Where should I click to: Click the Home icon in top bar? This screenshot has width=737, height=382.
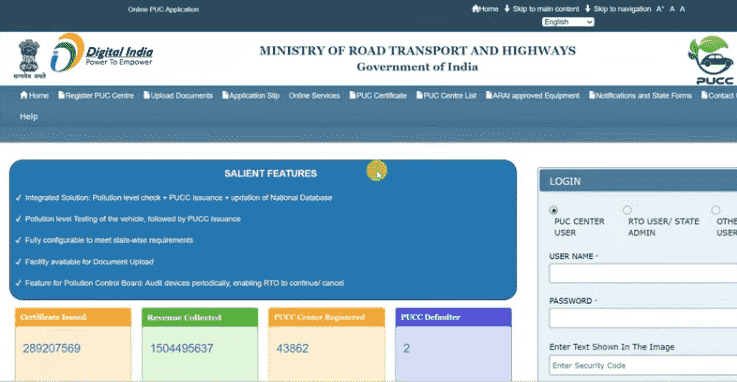coord(475,8)
